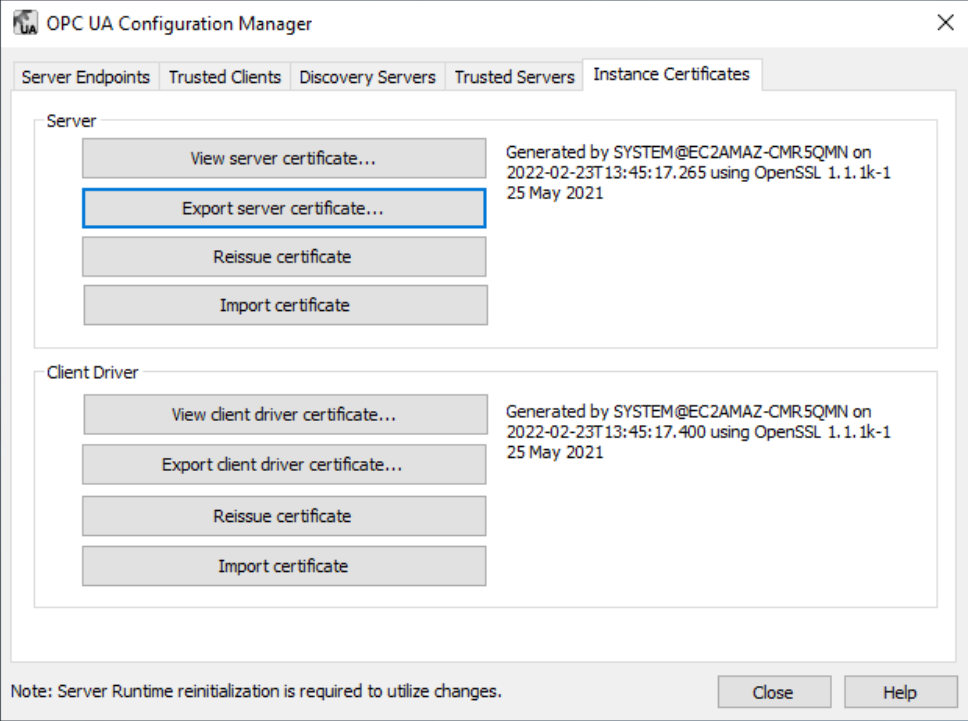Open Help for the configuration manager
Viewport: 968px width, 721px height.
pyautogui.click(x=901, y=692)
